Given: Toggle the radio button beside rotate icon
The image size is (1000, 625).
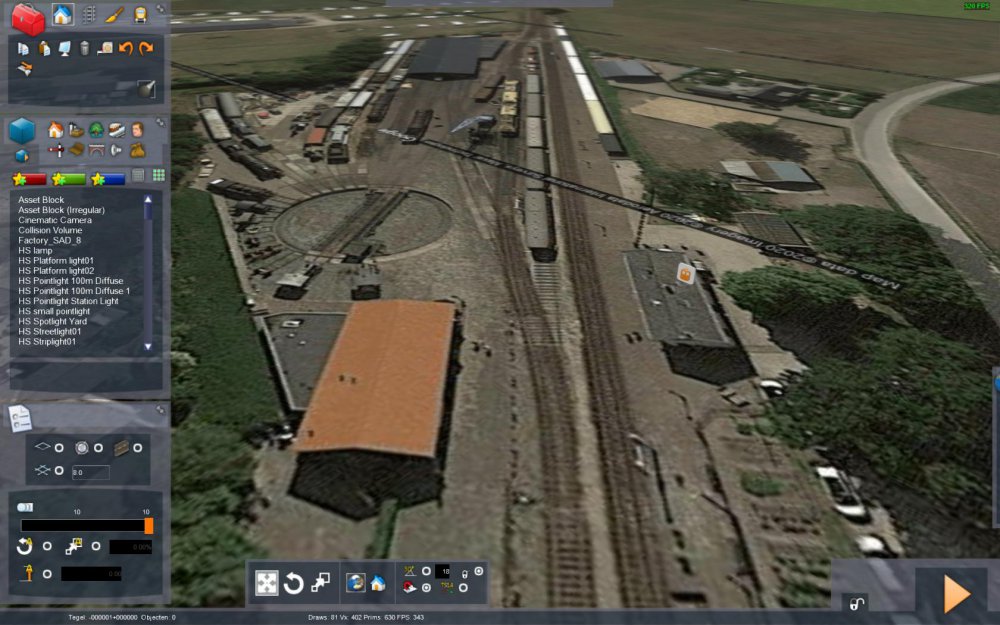Looking at the screenshot, I should coord(47,546).
